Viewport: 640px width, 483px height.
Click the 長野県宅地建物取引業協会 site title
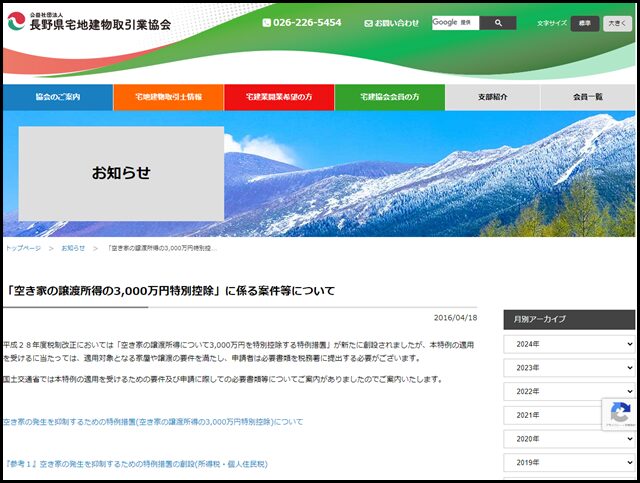coord(100,25)
